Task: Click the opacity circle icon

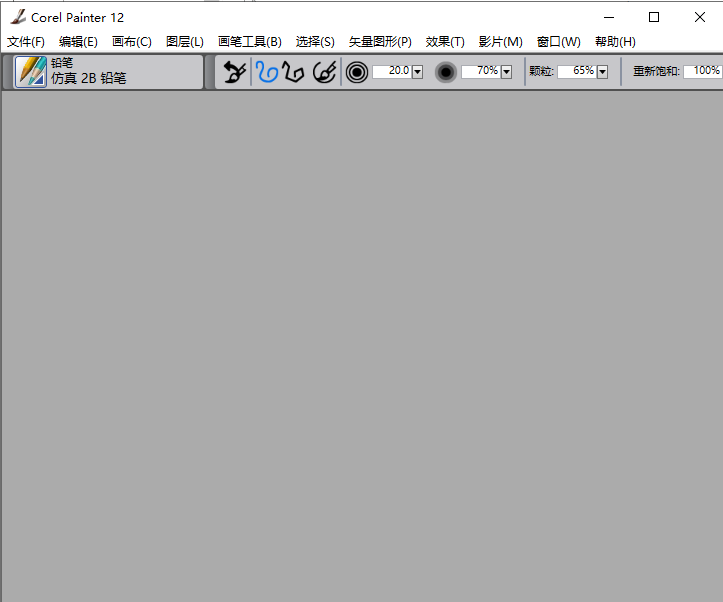Action: [x=446, y=72]
